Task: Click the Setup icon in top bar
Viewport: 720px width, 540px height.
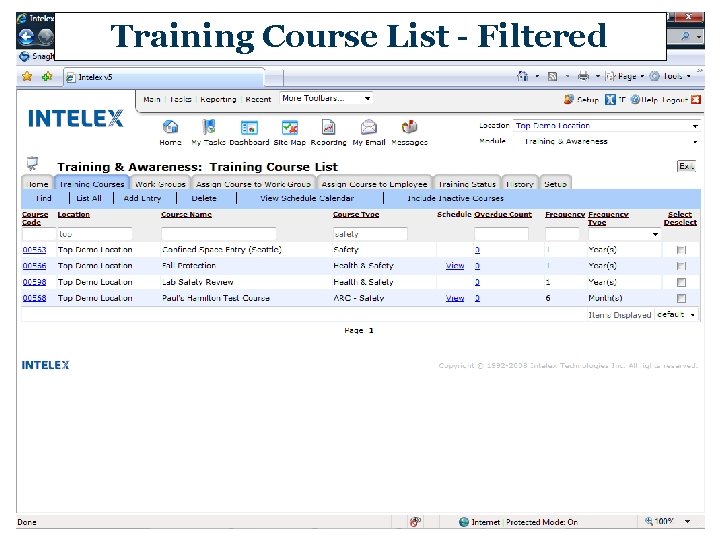Action: [569, 99]
